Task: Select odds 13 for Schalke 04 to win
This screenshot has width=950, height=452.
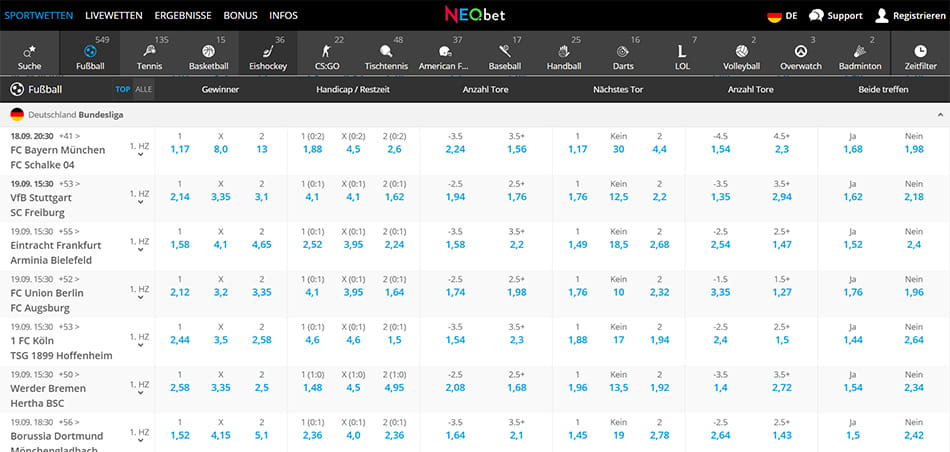Action: tap(262, 149)
